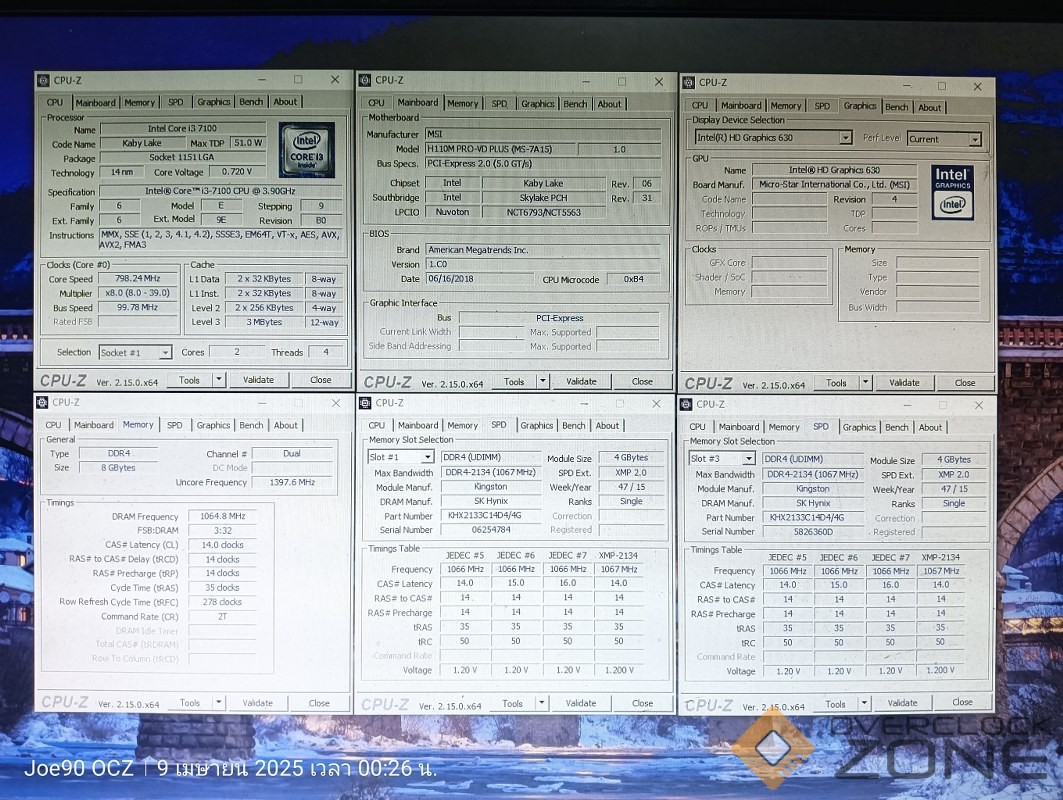Open Bench tab in the Slot #1 SPD window
Screen dimensions: 1063x800
[x=574, y=425]
